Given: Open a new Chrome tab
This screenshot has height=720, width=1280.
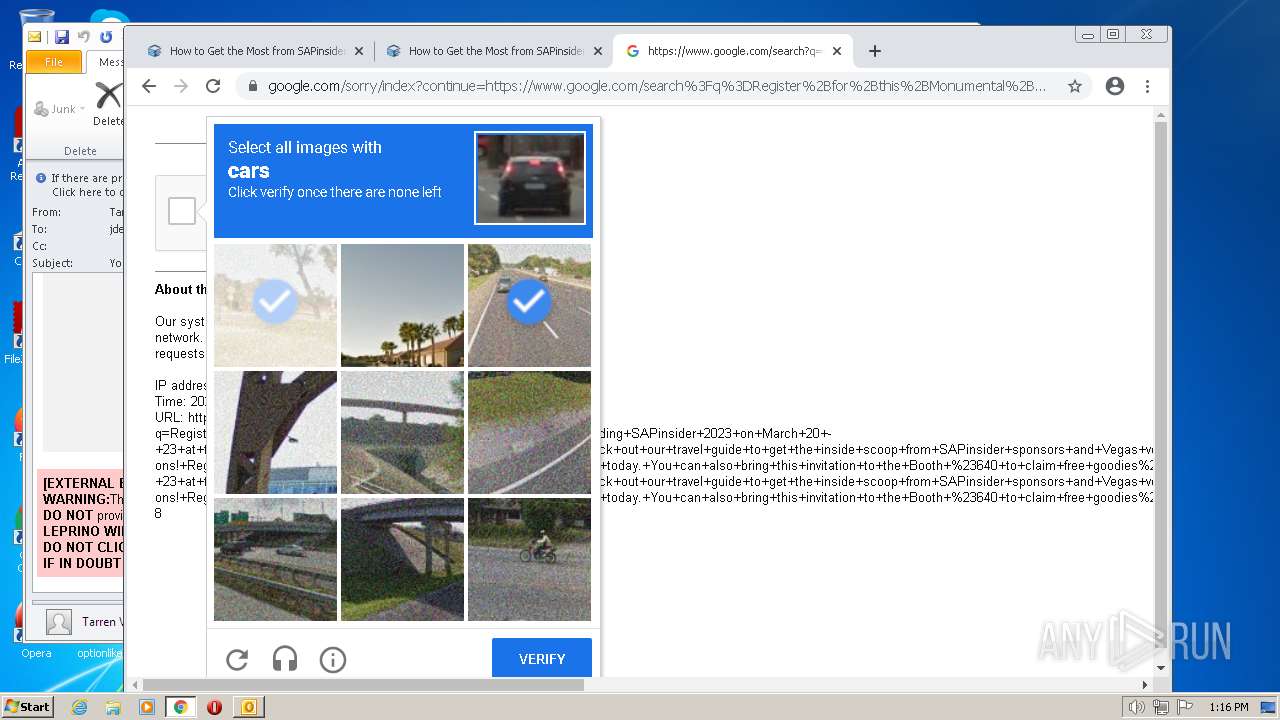Looking at the screenshot, I should (875, 51).
